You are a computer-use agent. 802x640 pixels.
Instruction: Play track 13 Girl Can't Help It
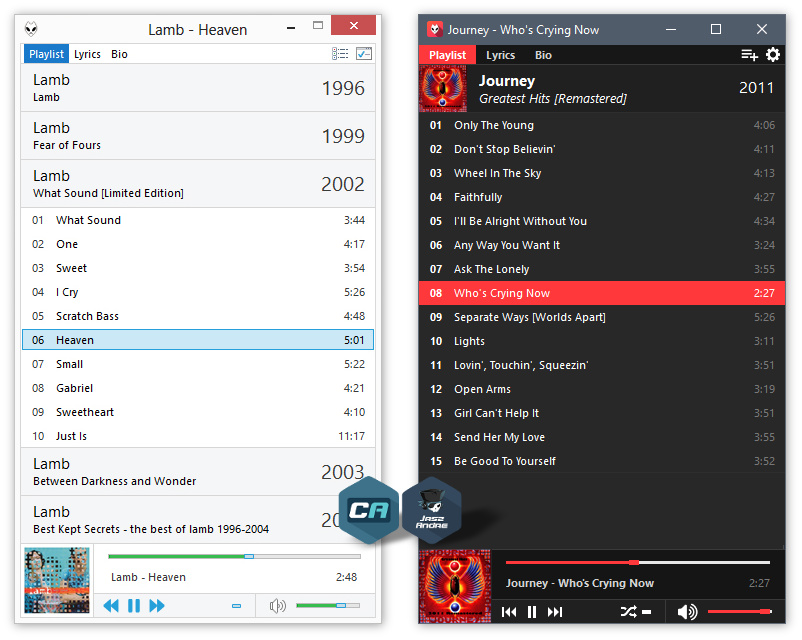tap(602, 413)
